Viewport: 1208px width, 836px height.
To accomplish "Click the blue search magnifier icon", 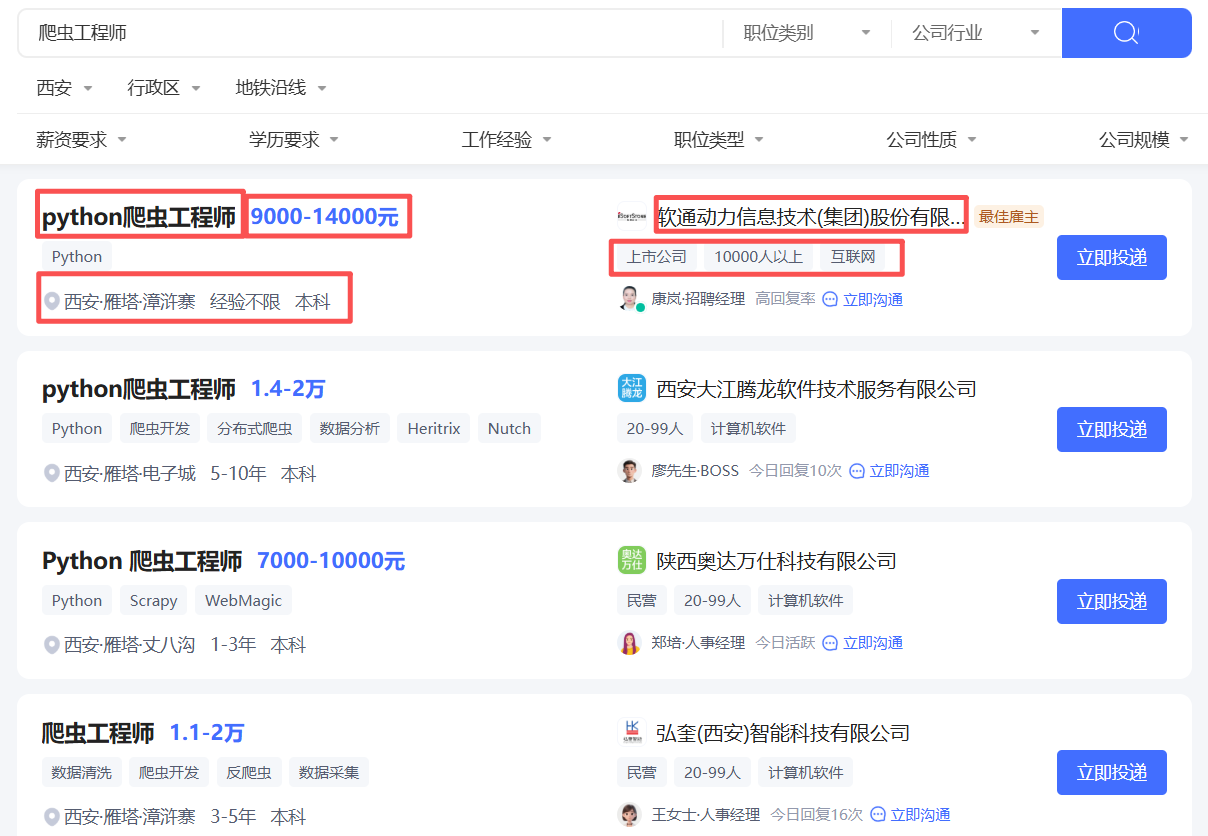I will (x=1126, y=33).
